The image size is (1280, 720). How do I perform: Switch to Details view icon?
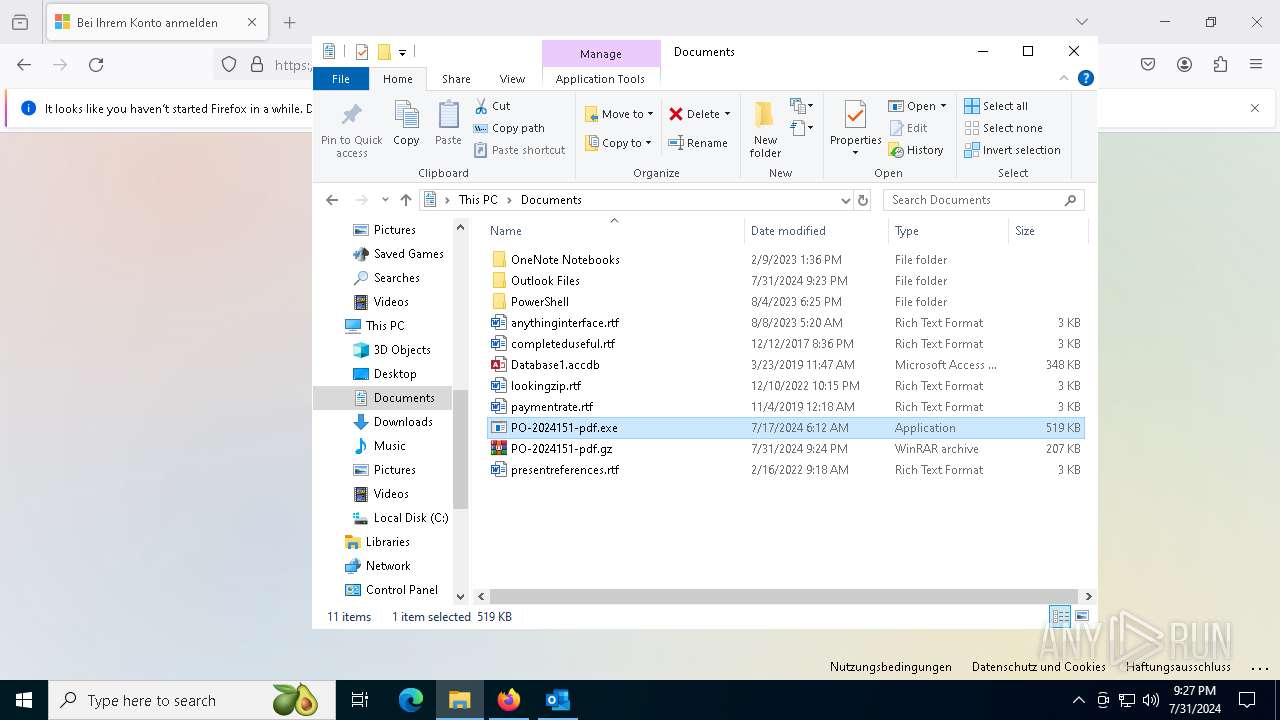(1060, 617)
